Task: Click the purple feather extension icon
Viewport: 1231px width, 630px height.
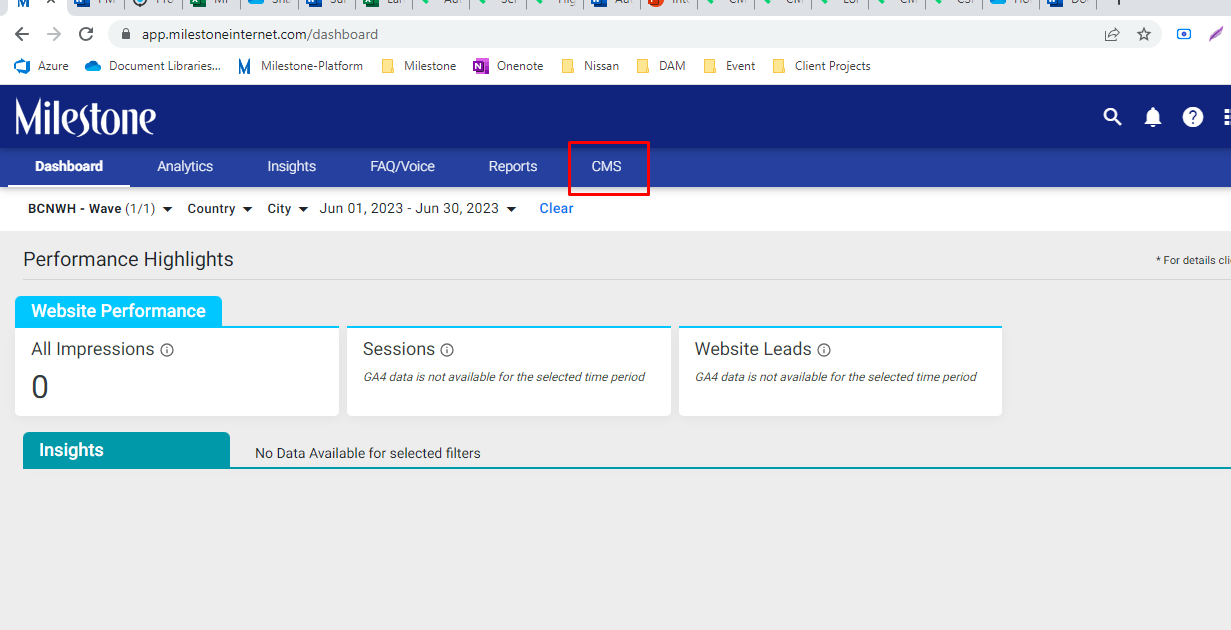Action: 1216,34
